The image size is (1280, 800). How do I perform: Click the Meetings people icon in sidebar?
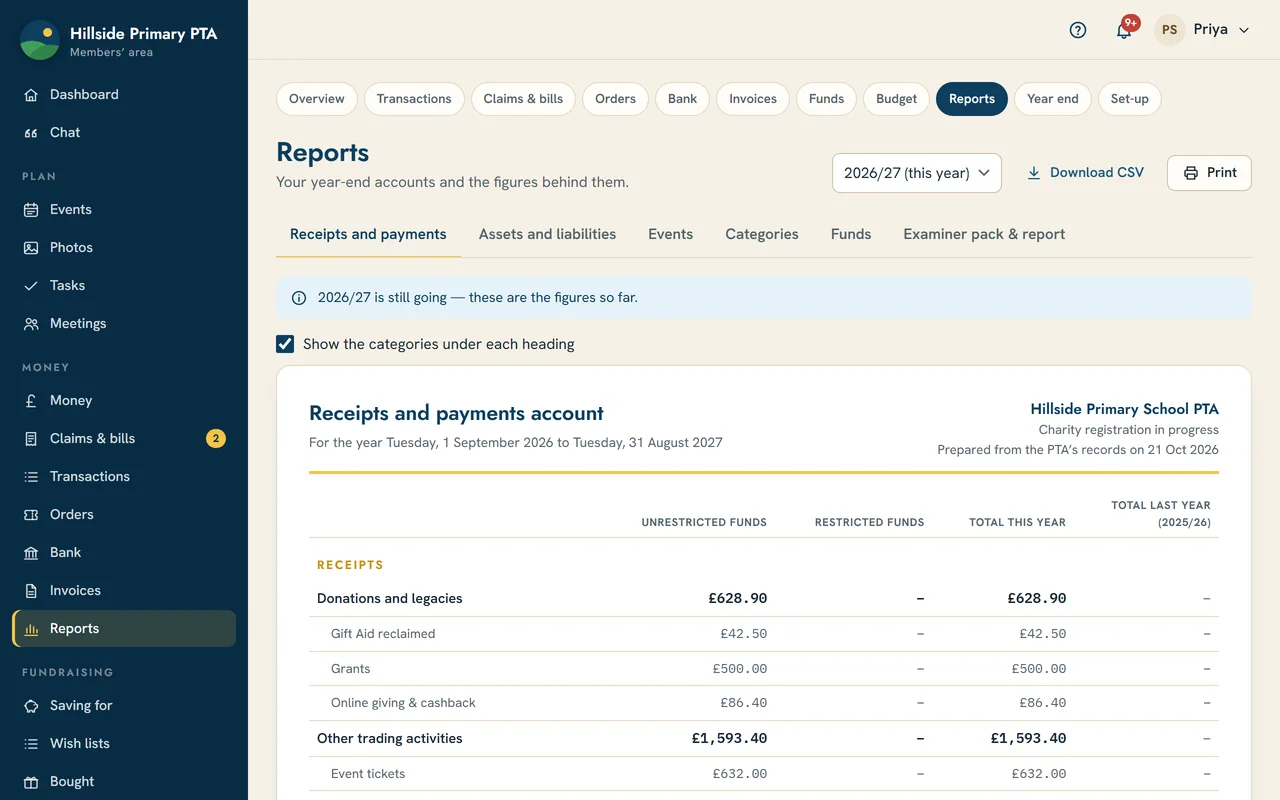31,324
